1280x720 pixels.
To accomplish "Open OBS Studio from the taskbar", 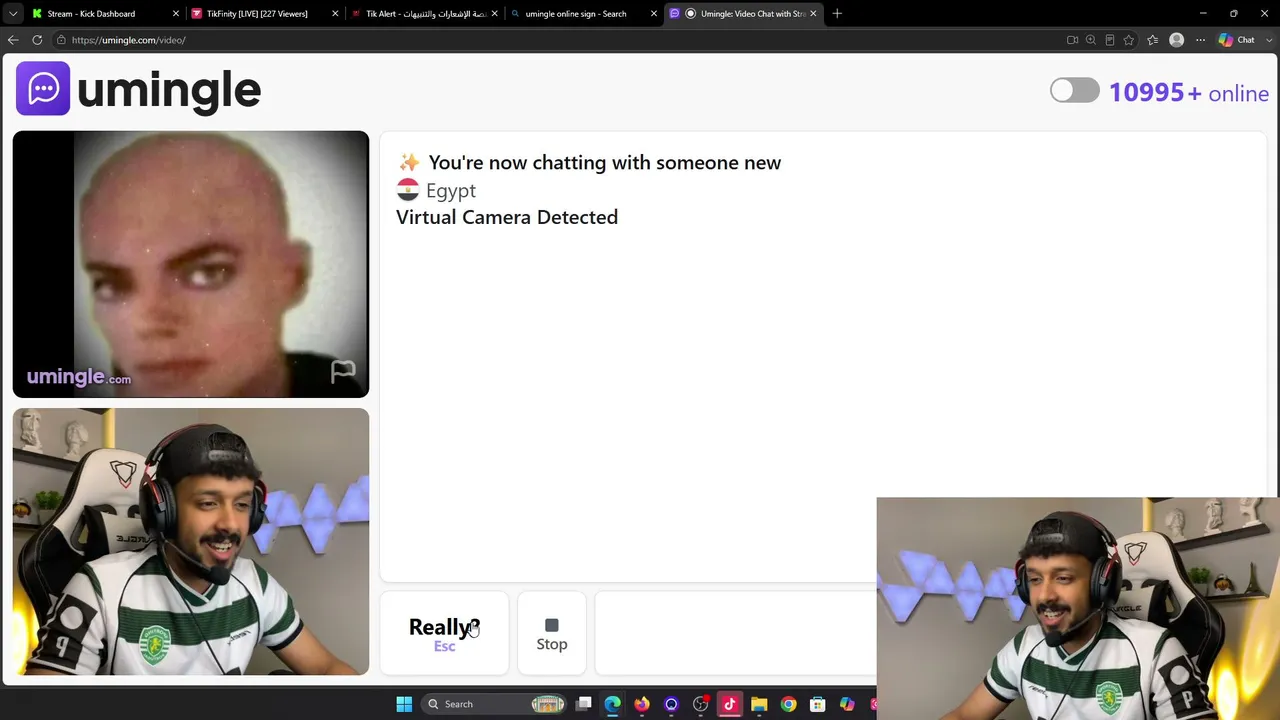I will pos(700,704).
